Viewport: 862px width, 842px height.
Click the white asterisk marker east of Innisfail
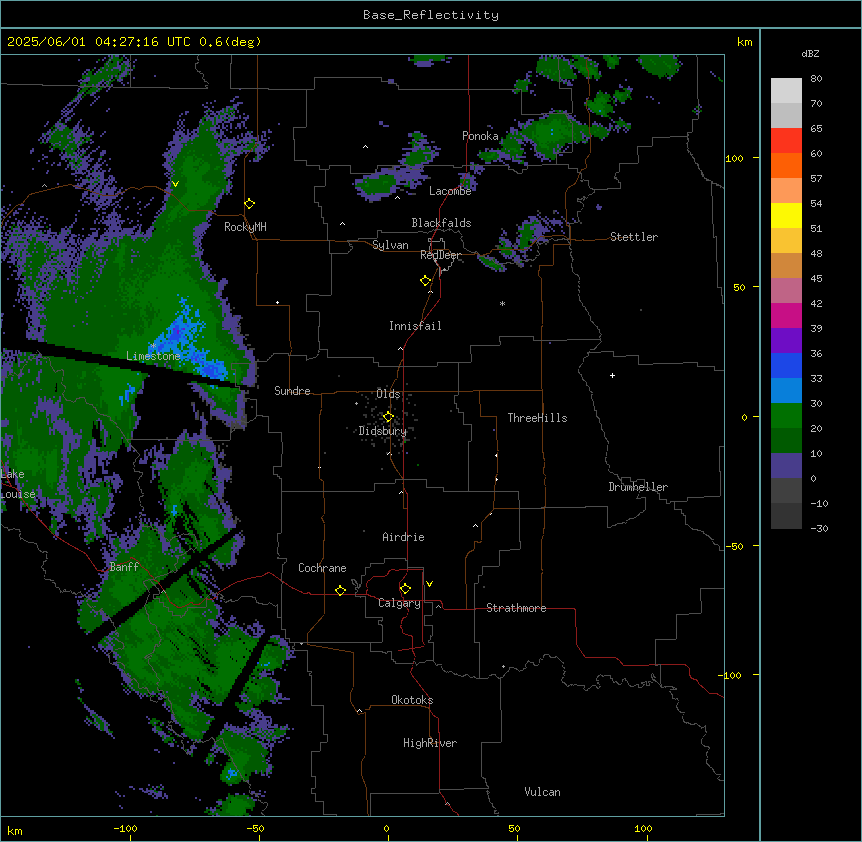click(x=502, y=303)
